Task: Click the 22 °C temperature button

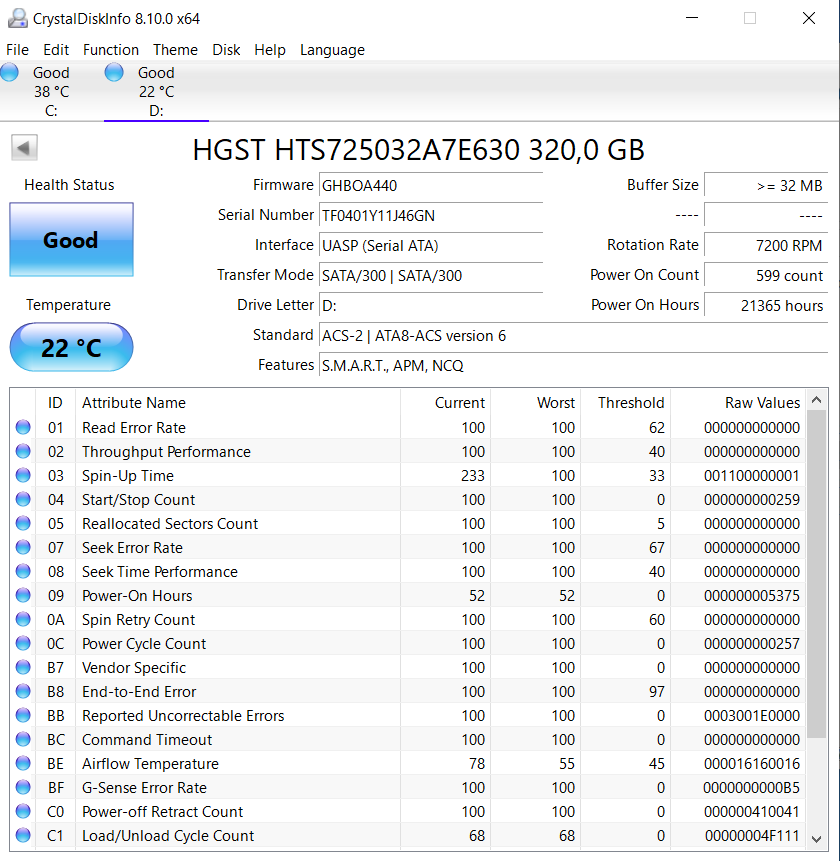Action: point(70,347)
